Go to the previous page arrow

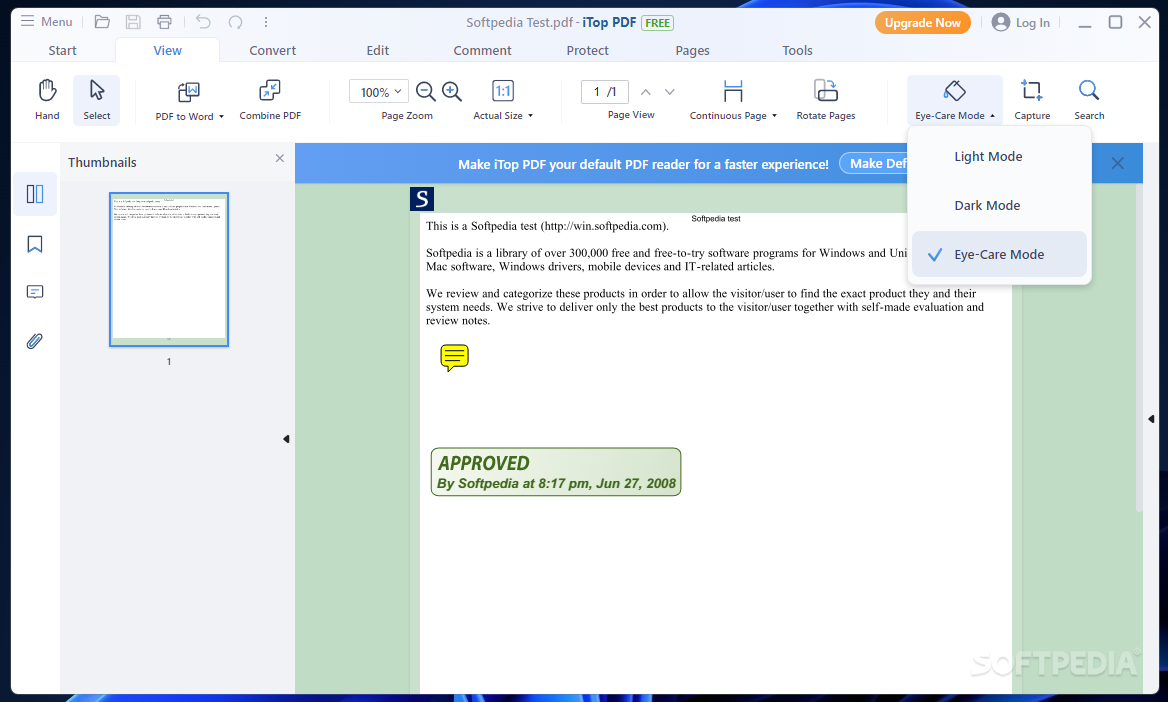coord(646,92)
